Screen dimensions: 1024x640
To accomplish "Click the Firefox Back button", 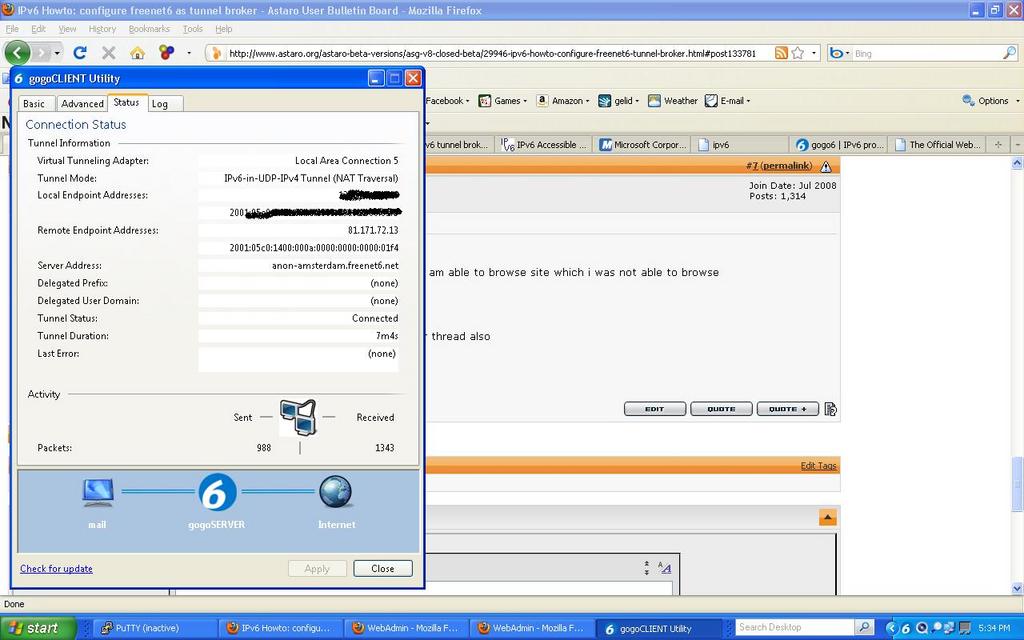I will pos(18,53).
